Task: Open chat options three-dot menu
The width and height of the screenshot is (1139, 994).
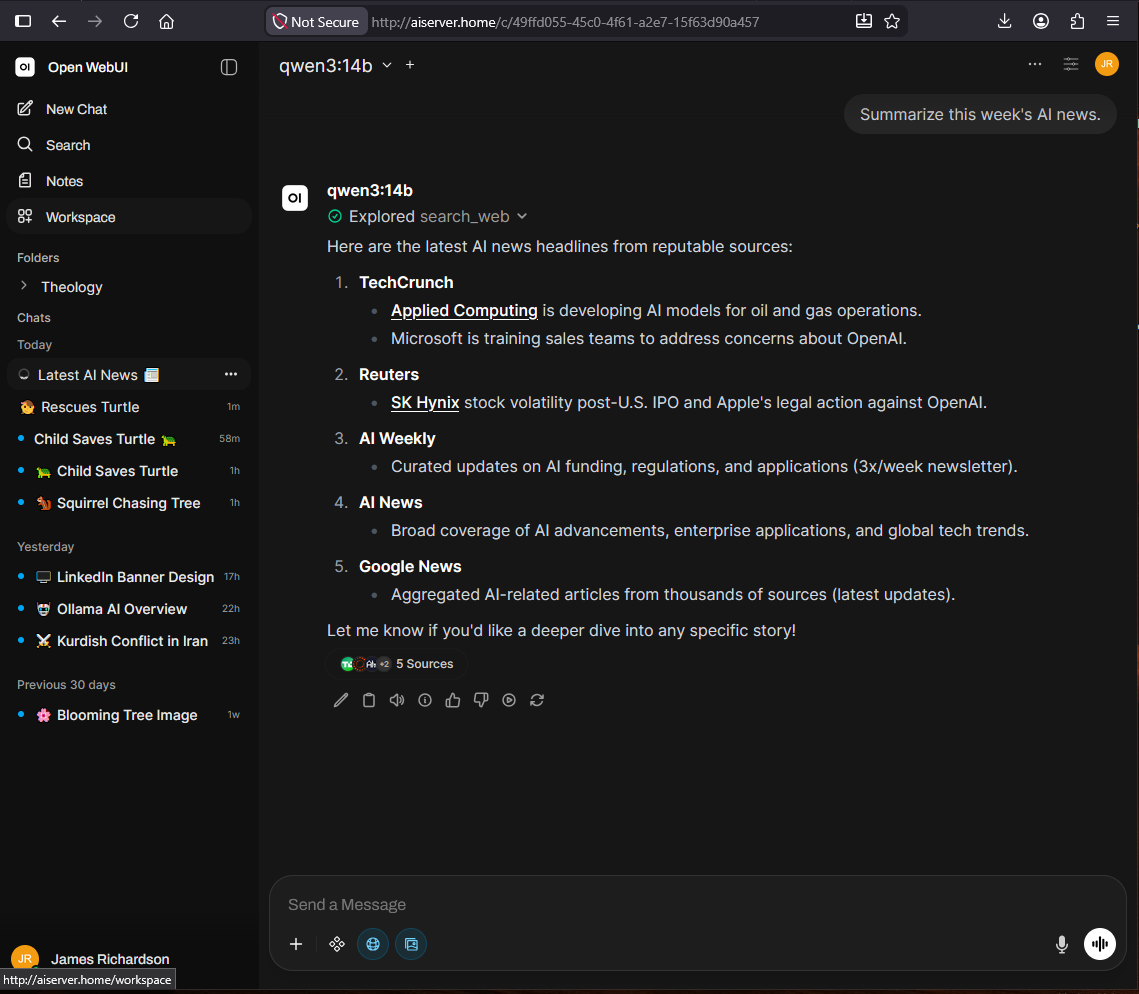Action: click(x=1034, y=64)
